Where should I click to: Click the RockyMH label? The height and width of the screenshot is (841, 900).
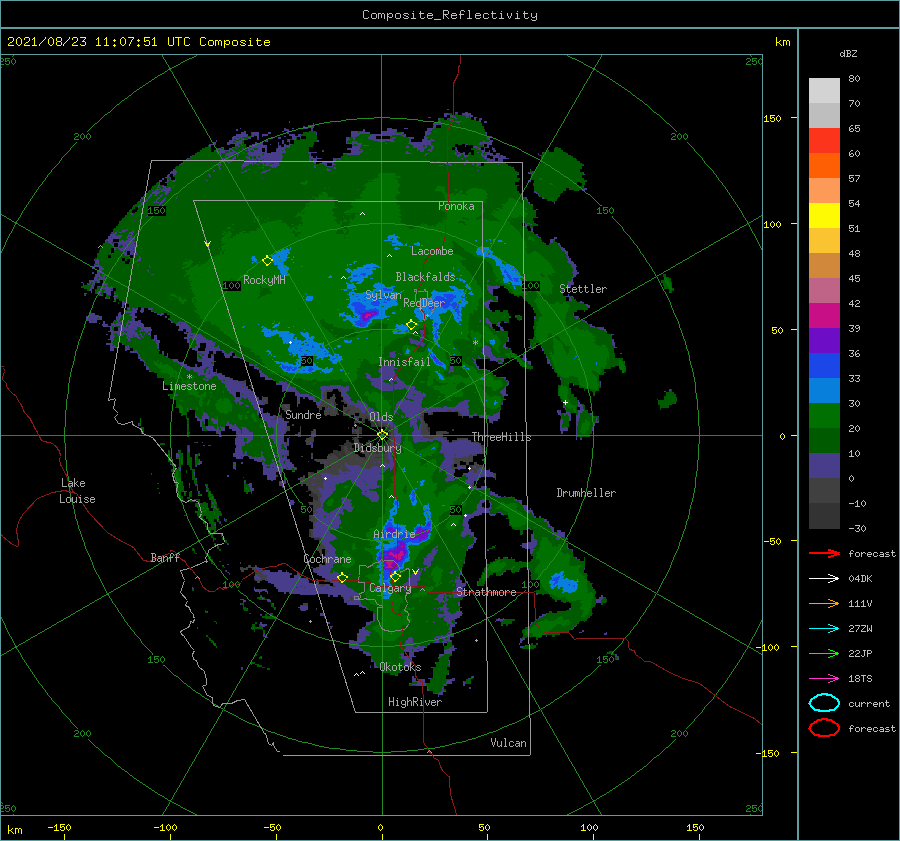click(x=265, y=280)
